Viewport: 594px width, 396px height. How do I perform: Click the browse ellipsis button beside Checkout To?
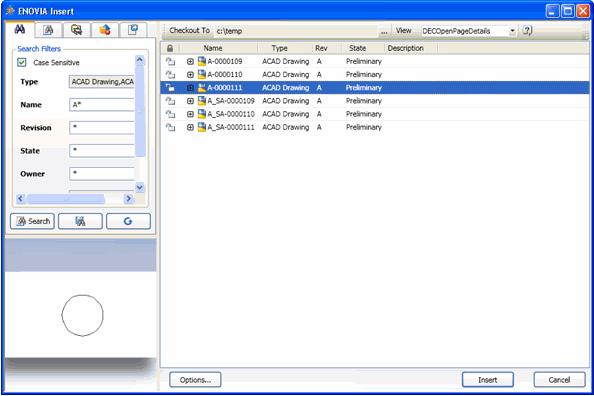(x=384, y=31)
